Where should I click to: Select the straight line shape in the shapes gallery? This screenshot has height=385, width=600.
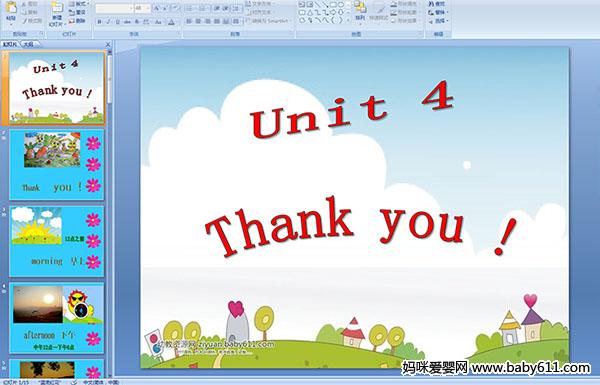pyautogui.click(x=317, y=5)
